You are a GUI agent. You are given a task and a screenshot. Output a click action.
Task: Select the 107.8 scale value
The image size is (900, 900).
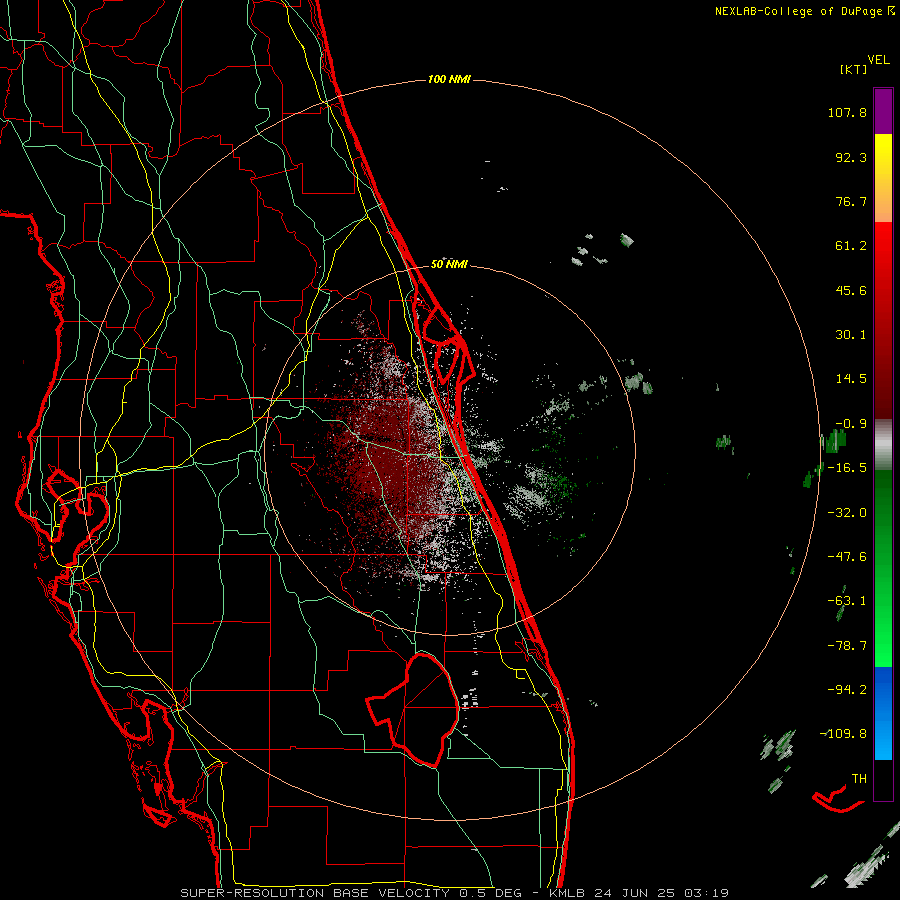[847, 112]
